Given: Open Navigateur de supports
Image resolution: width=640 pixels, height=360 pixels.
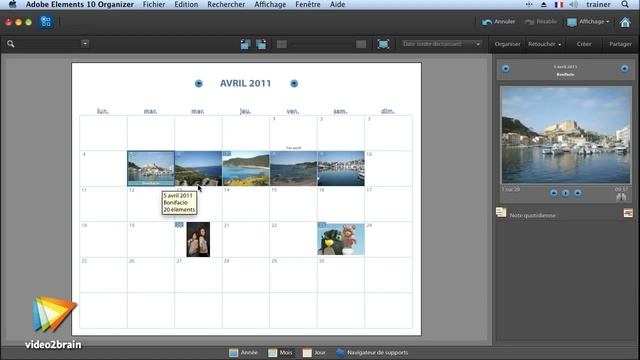Looking at the screenshot, I should pos(372,353).
